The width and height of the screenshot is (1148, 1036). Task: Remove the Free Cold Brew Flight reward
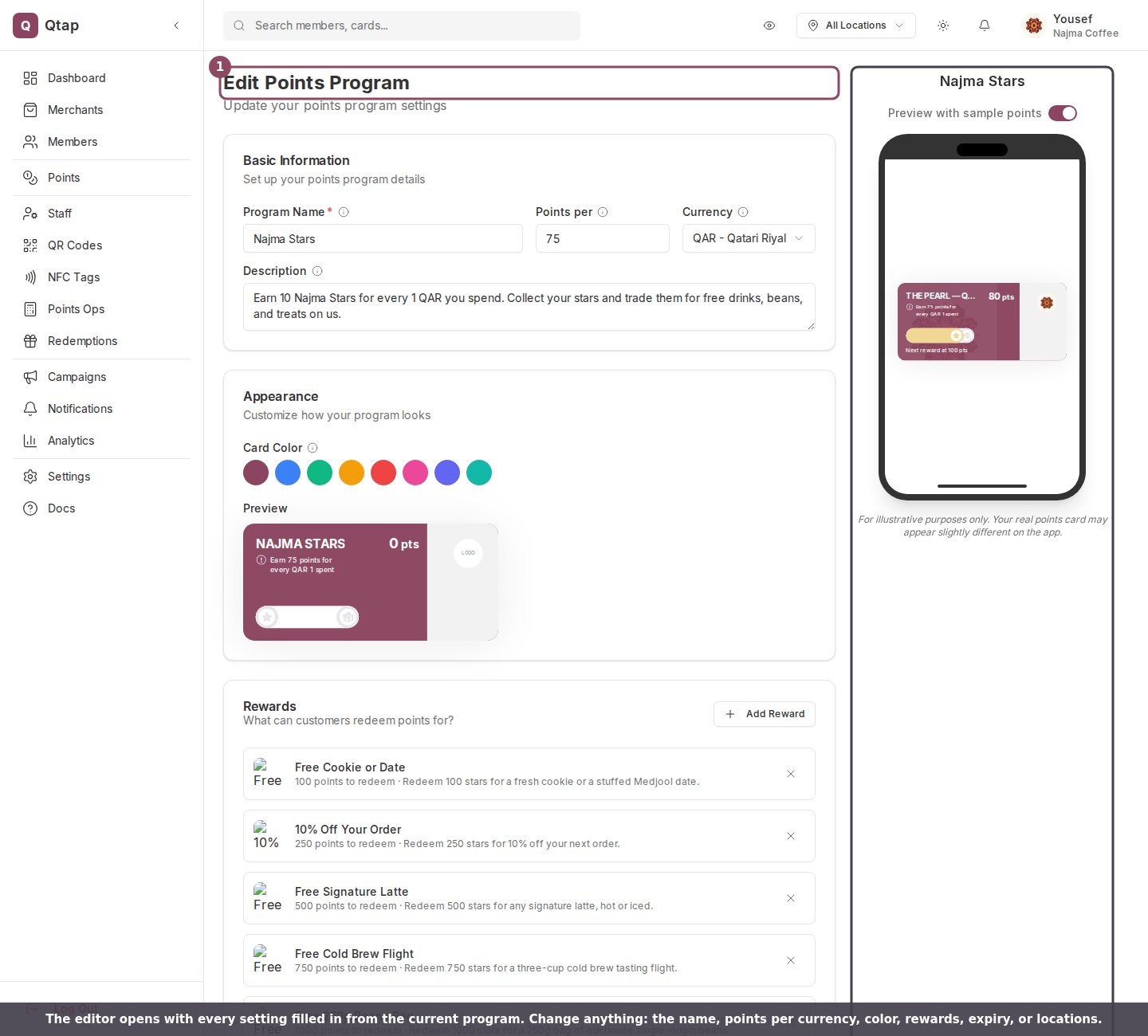tap(791, 960)
